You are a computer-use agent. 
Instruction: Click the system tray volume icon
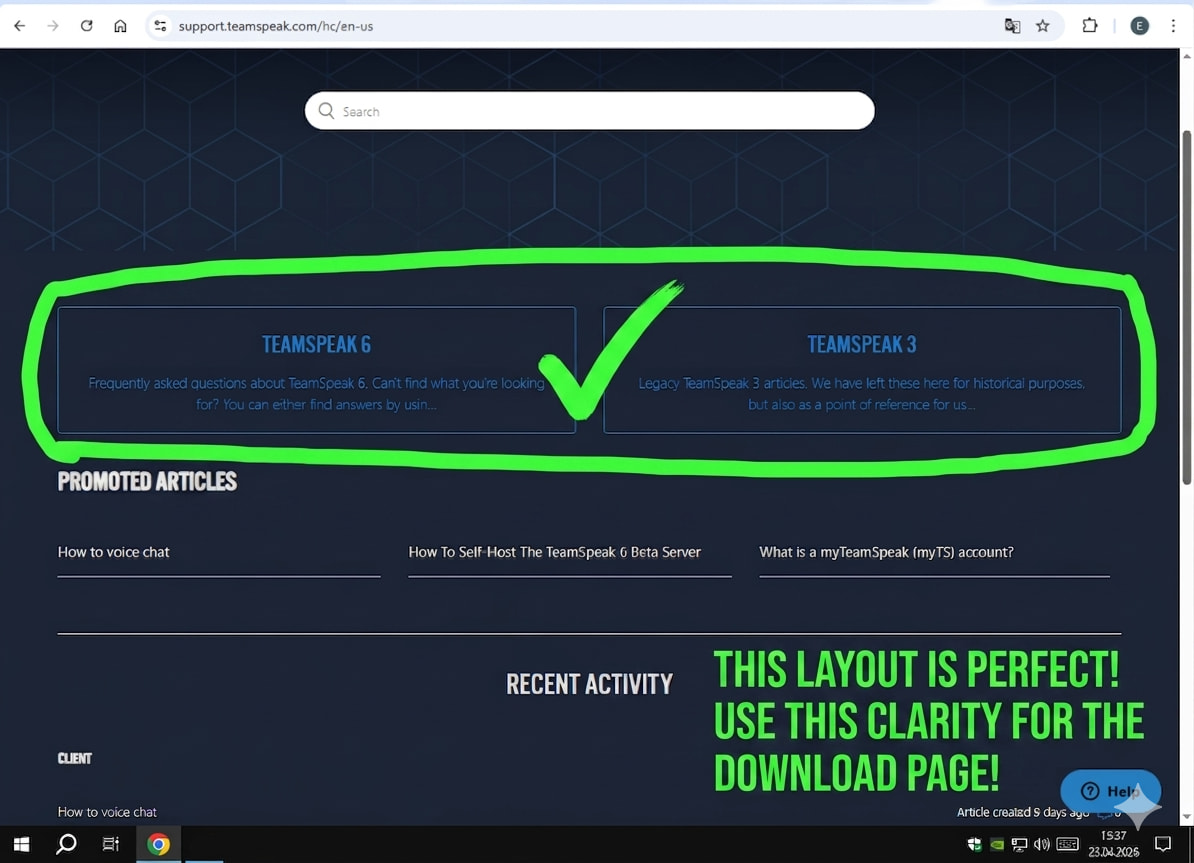(1042, 844)
